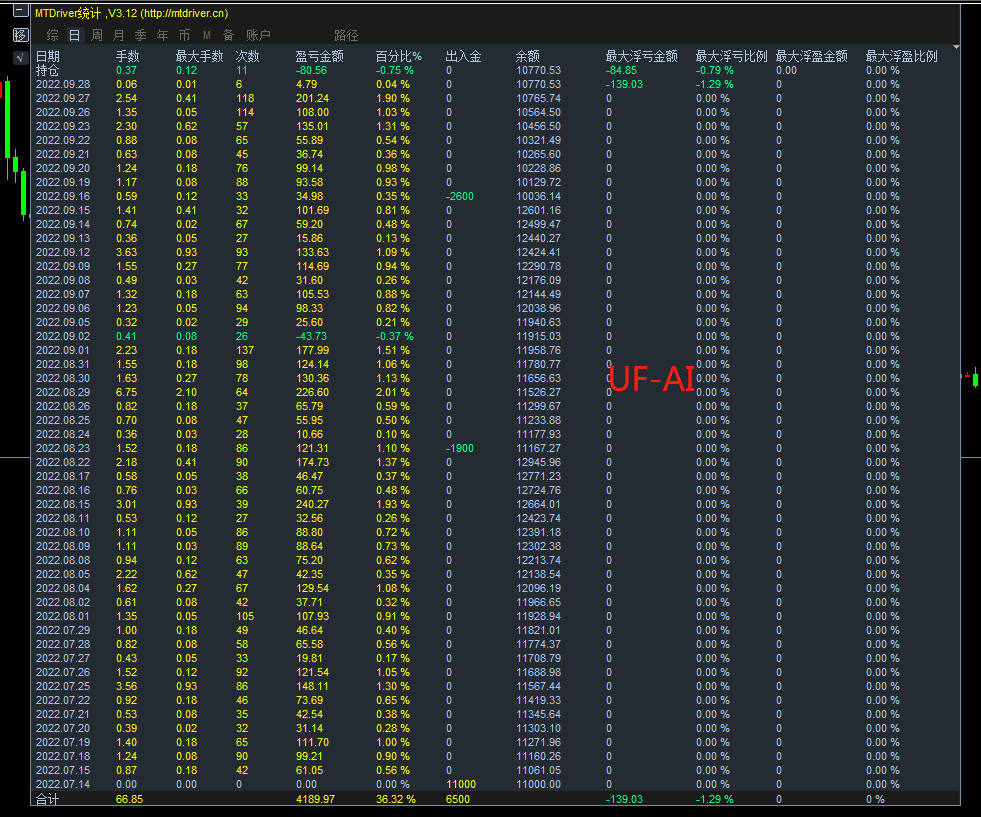This screenshot has width=981, height=817.
Task: Switch to 季 quarterly statistics tab
Action: [x=140, y=35]
